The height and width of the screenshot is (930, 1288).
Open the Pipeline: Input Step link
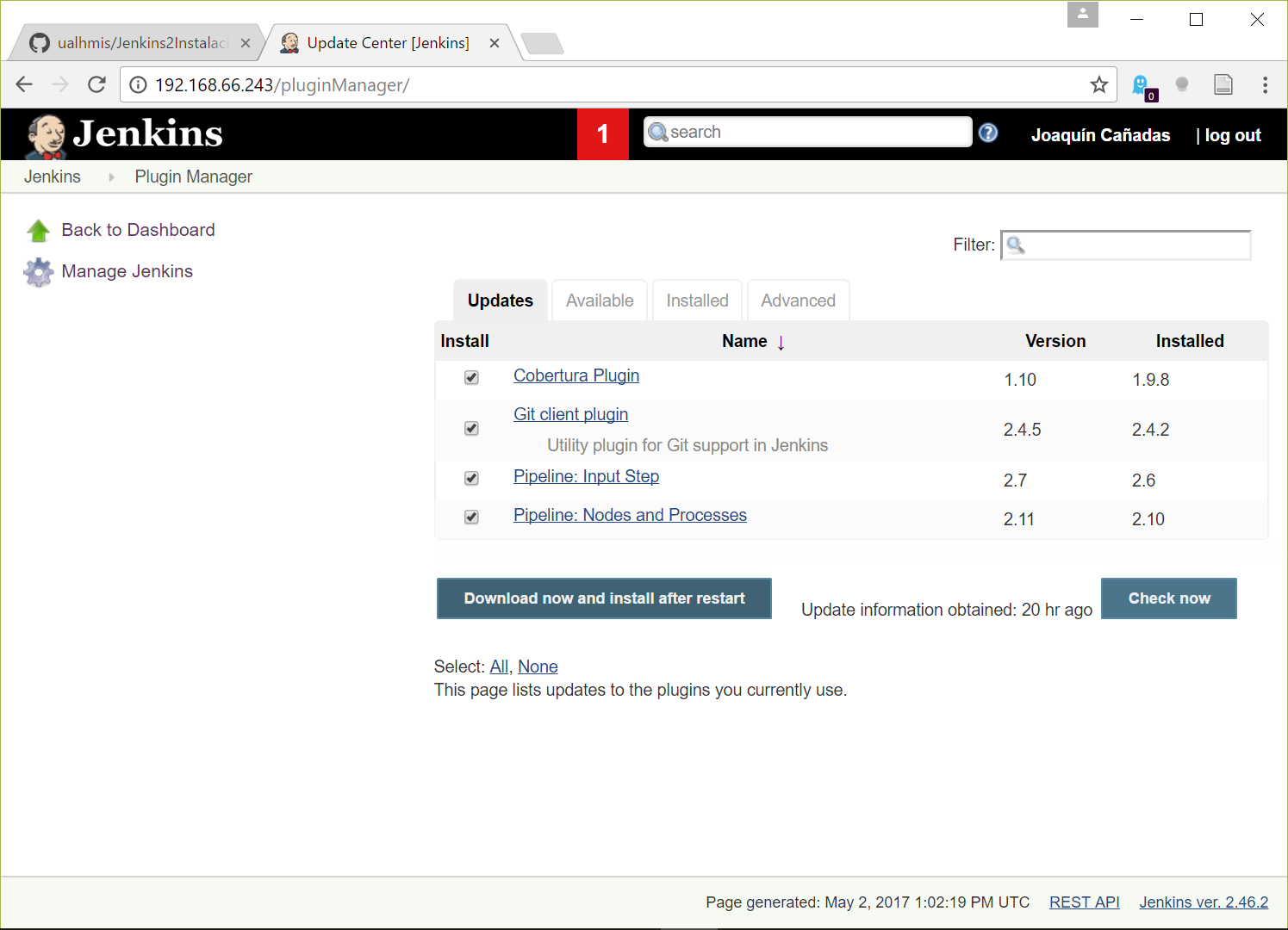(586, 476)
